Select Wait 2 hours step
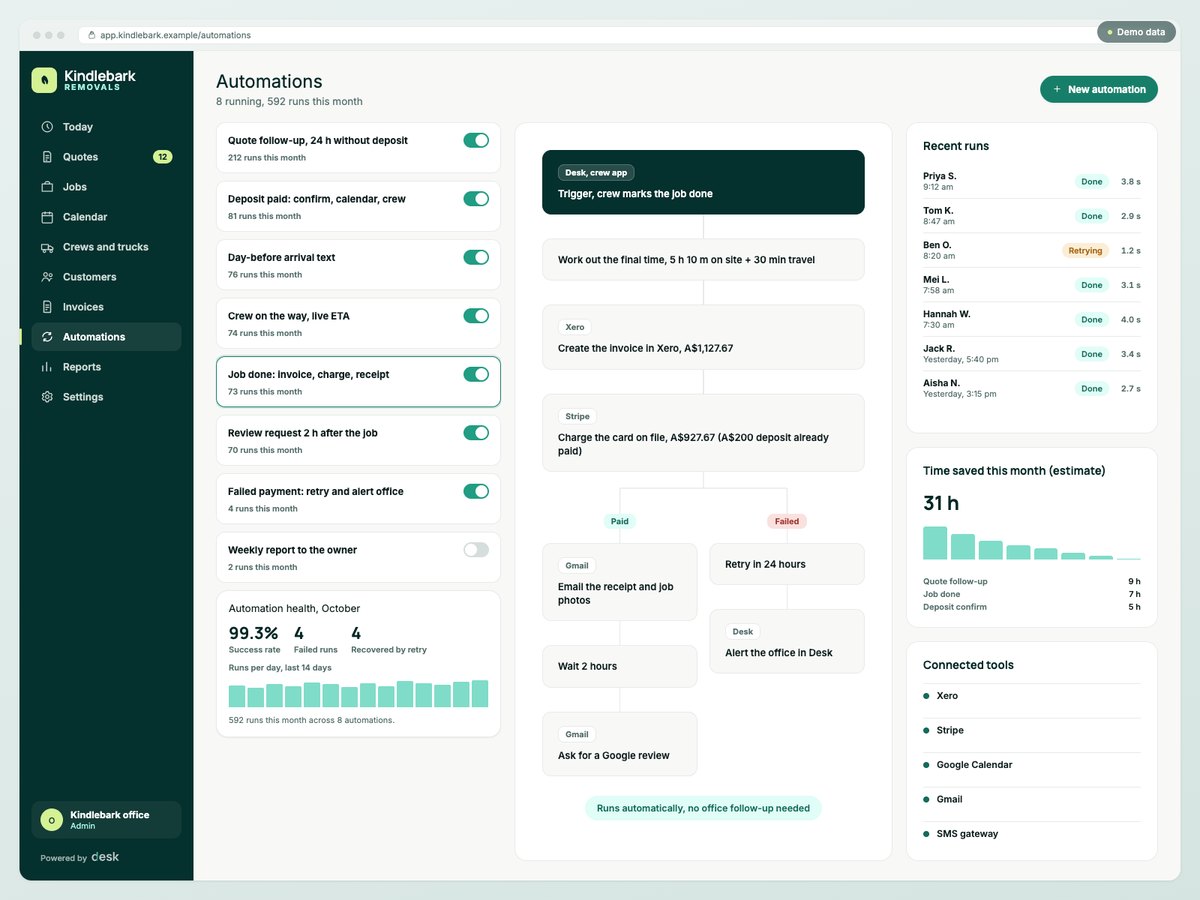1200x900 pixels. [x=620, y=666]
